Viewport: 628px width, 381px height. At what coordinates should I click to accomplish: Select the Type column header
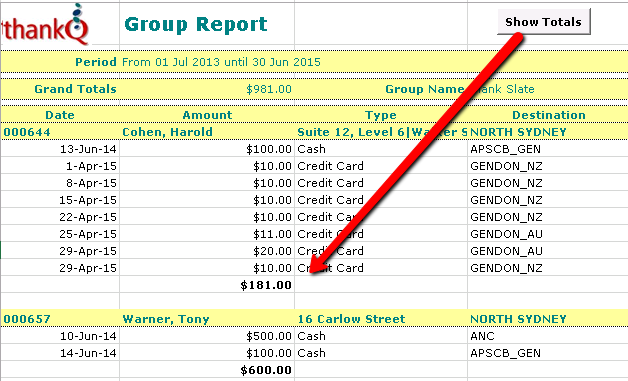[380, 115]
